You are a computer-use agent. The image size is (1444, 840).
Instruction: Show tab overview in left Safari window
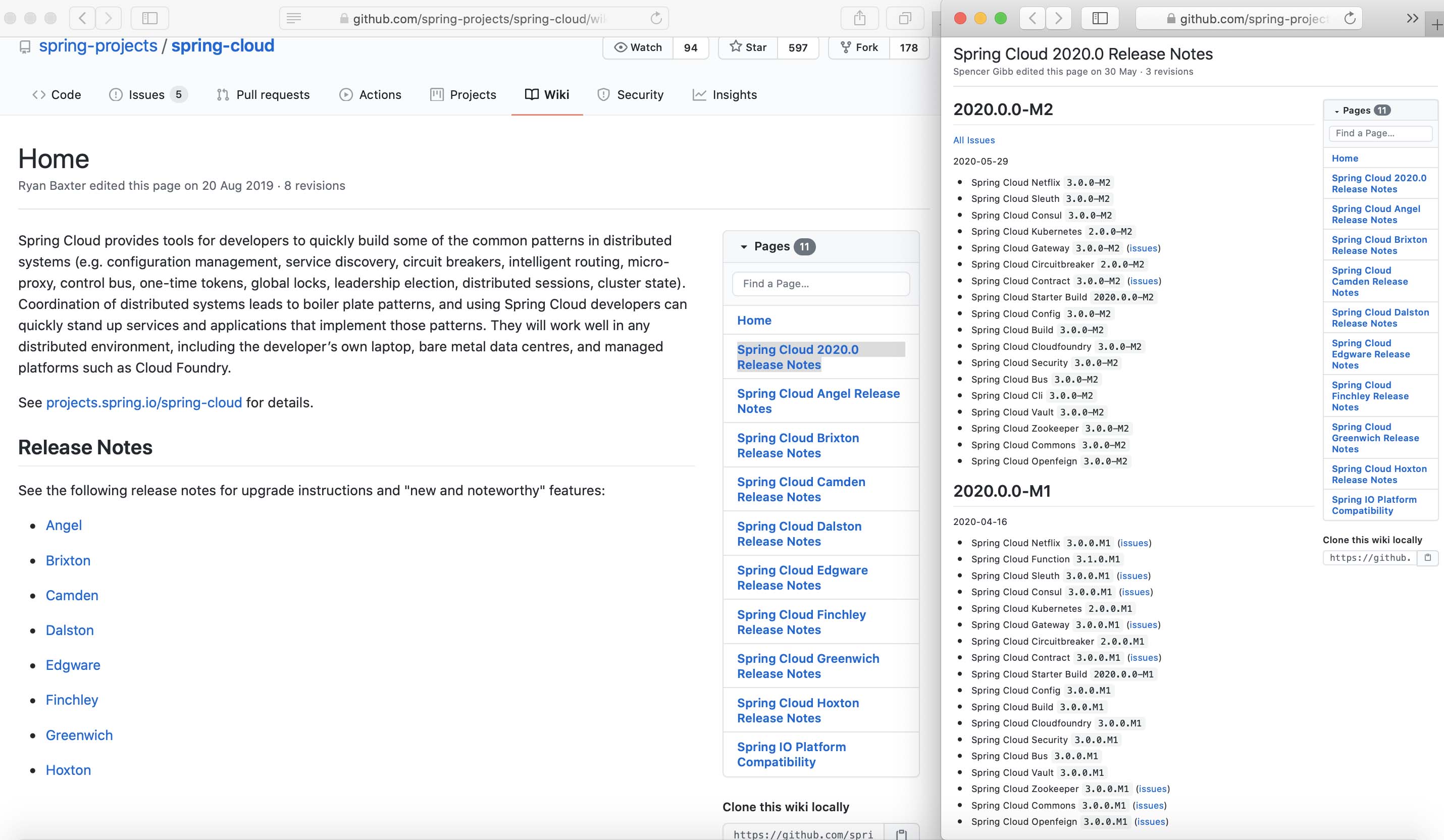(x=905, y=18)
